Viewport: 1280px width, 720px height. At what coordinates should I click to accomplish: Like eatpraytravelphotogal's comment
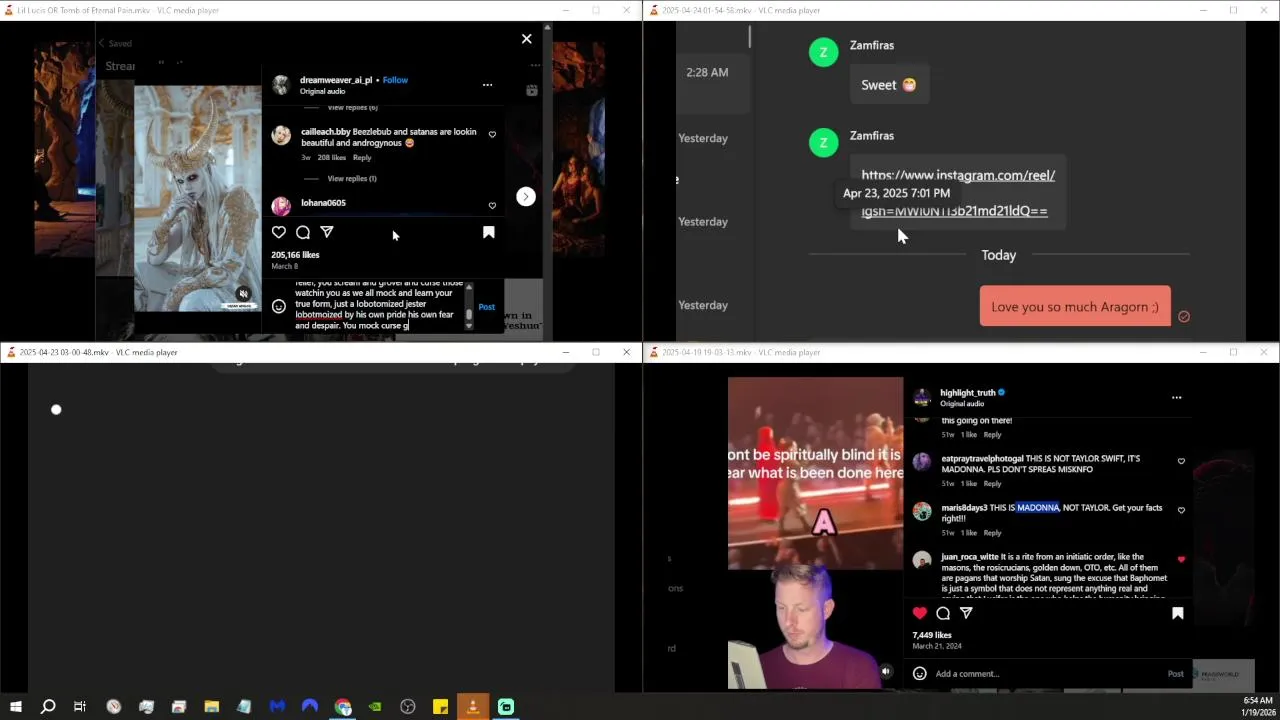coord(1181,461)
